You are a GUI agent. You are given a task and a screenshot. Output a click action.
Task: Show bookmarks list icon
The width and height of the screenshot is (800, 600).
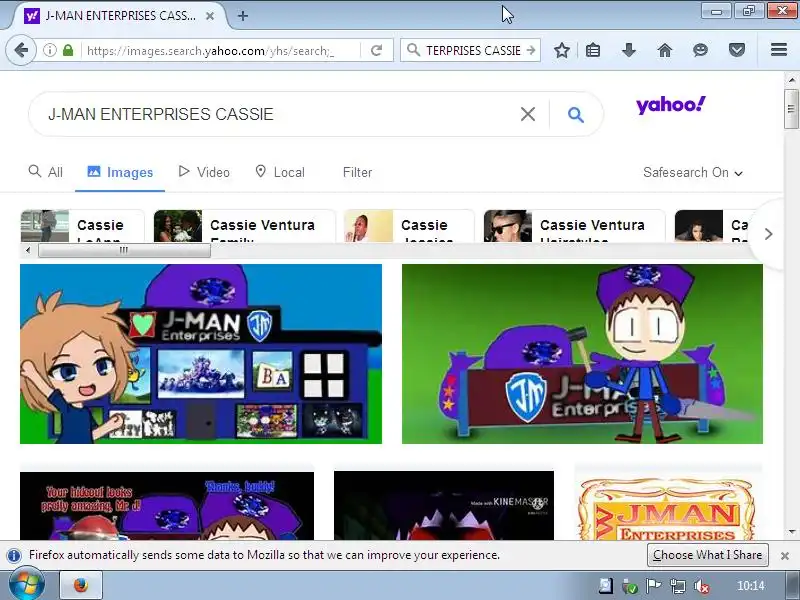coord(593,50)
